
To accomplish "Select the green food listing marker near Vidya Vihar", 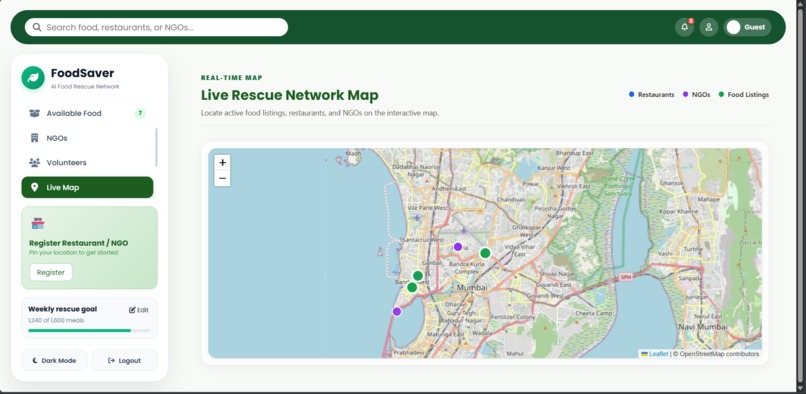I will [x=485, y=253].
